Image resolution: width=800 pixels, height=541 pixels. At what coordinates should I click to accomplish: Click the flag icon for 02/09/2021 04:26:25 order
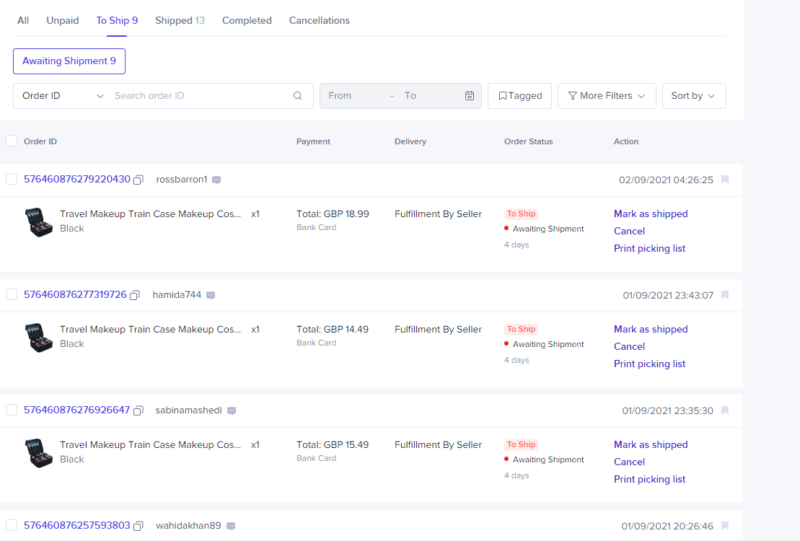pyautogui.click(x=725, y=180)
